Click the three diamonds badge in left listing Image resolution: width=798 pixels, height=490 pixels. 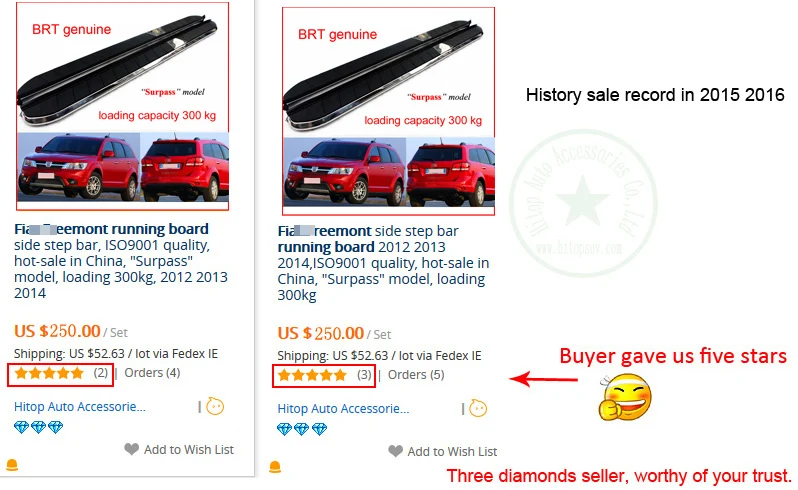click(x=38, y=428)
